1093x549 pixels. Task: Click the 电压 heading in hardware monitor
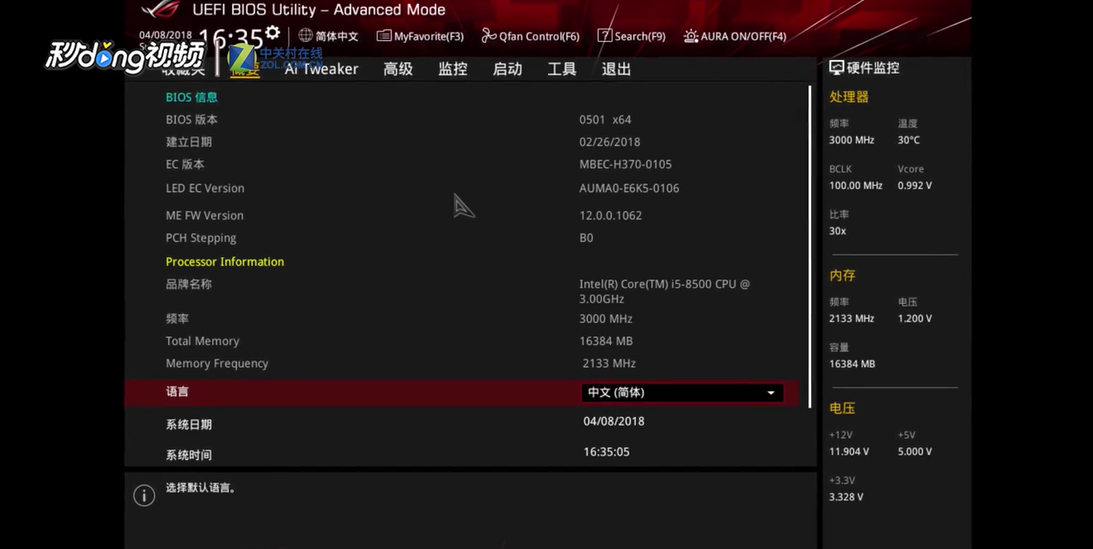[842, 408]
